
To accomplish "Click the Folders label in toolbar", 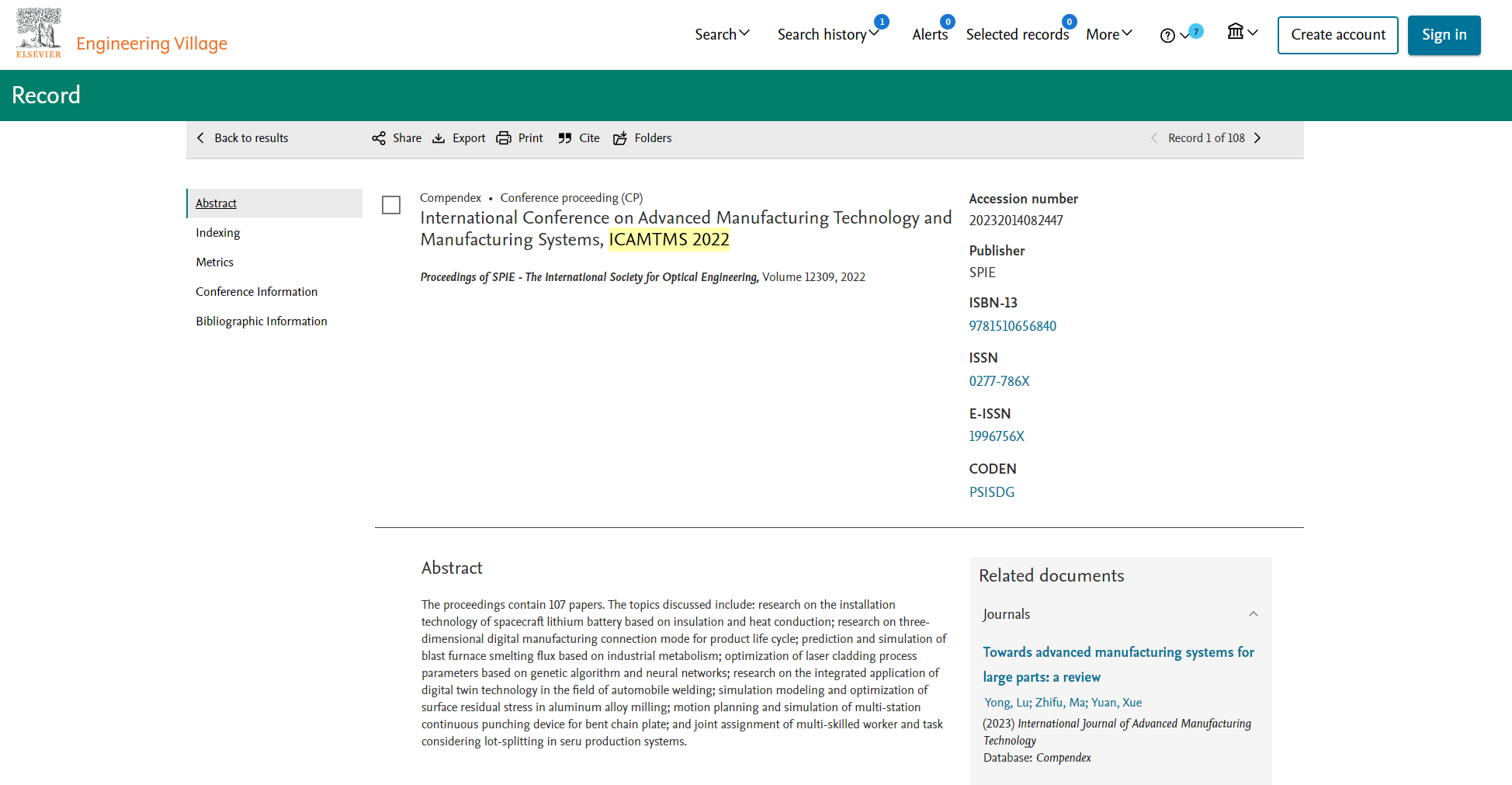I will click(654, 138).
